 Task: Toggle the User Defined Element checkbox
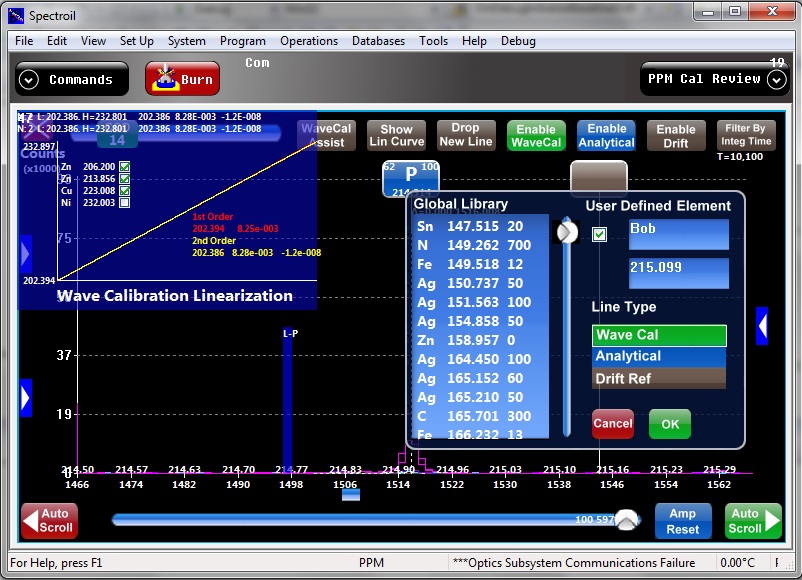pos(600,234)
